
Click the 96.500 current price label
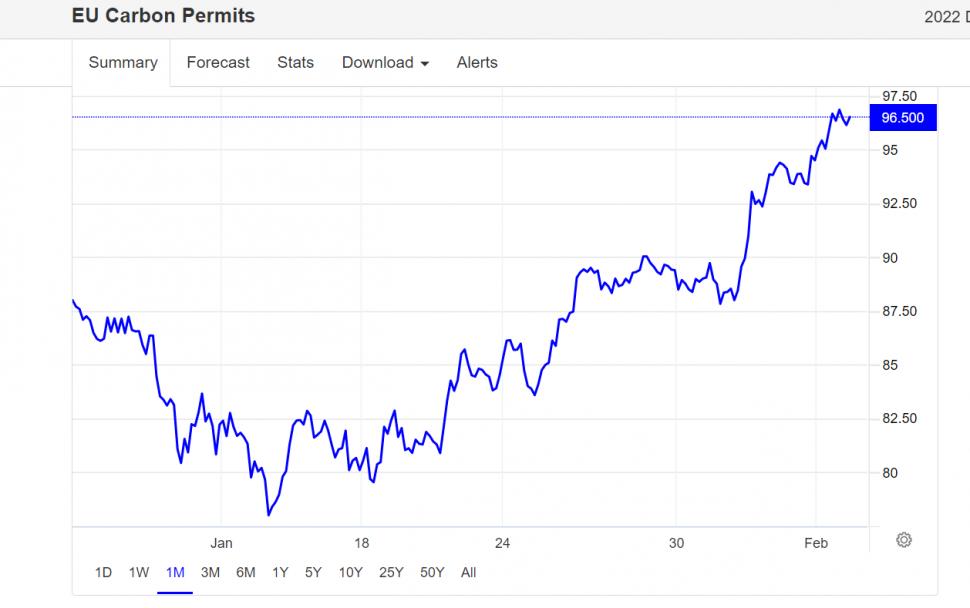[903, 118]
